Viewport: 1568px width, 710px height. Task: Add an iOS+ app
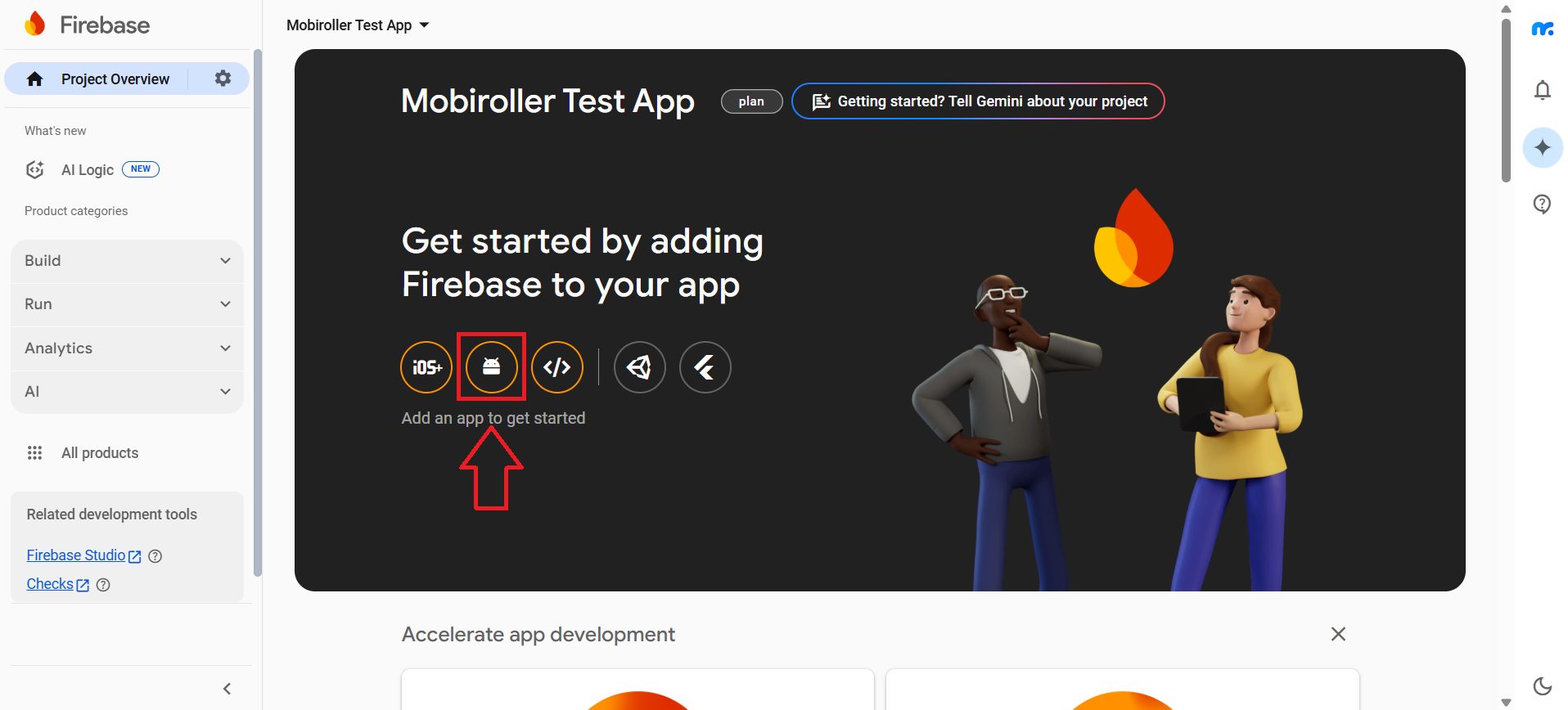tap(426, 367)
